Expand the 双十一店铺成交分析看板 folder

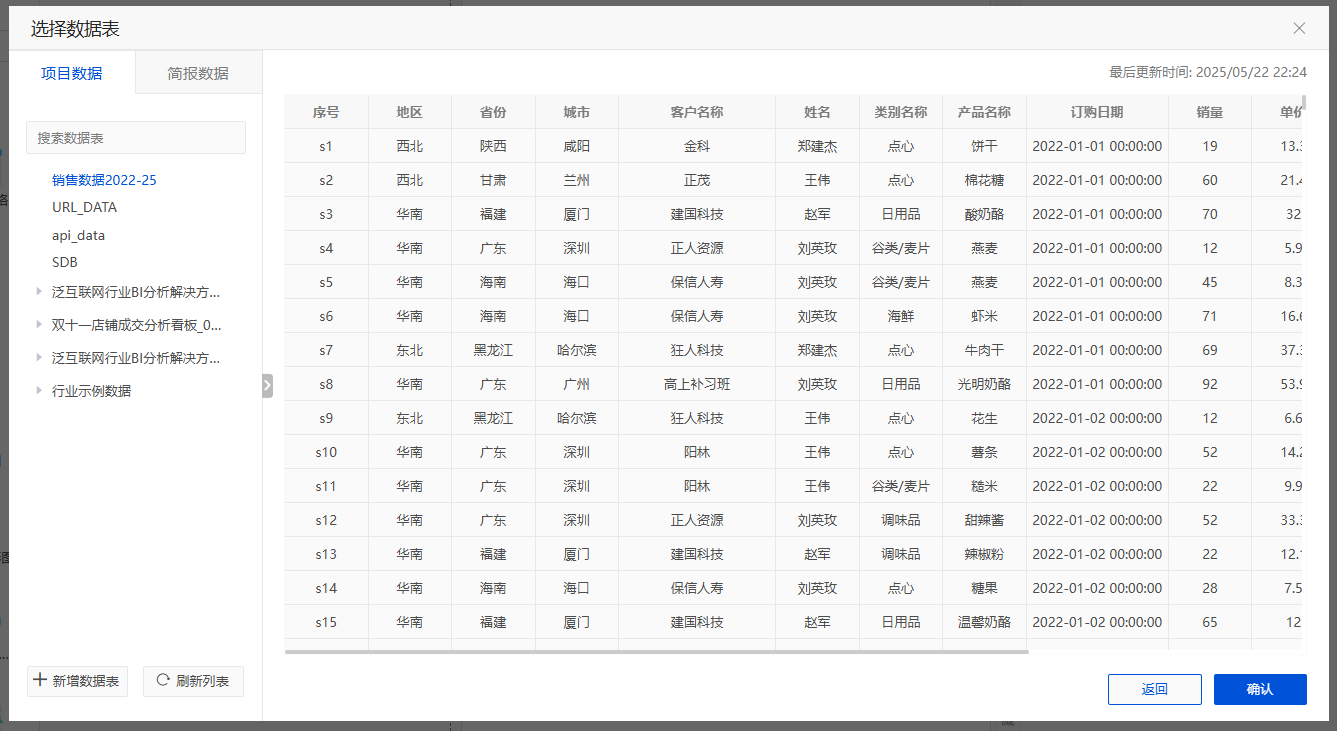(39, 324)
